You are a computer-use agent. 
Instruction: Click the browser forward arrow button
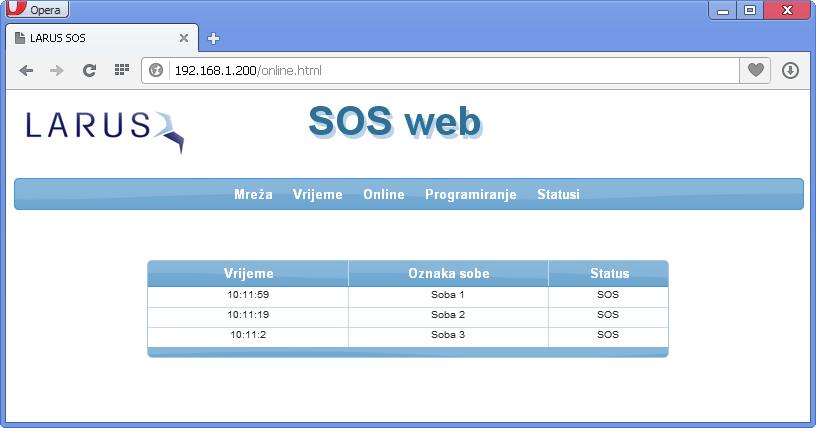tap(57, 70)
